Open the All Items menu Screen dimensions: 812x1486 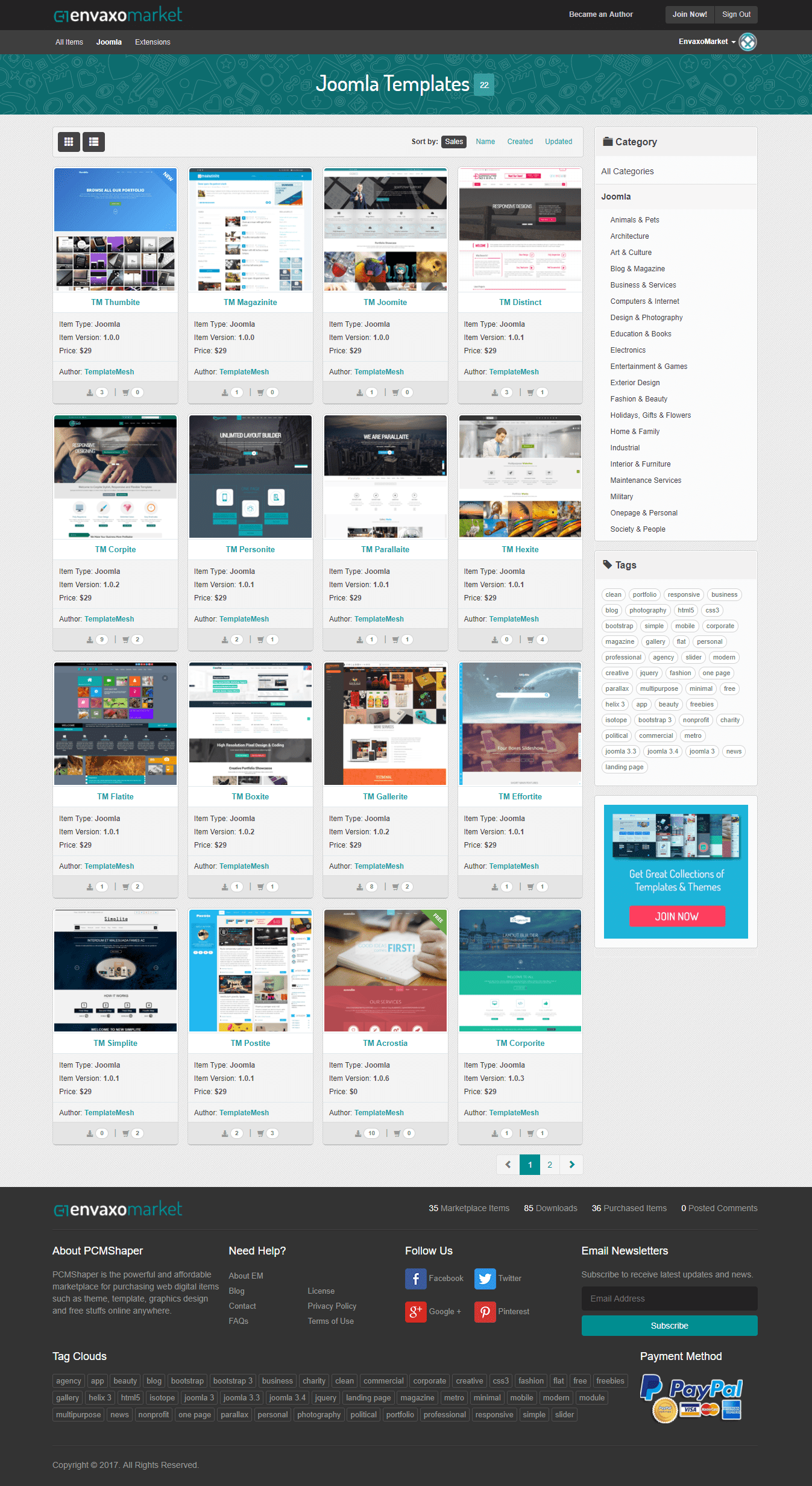(x=69, y=42)
